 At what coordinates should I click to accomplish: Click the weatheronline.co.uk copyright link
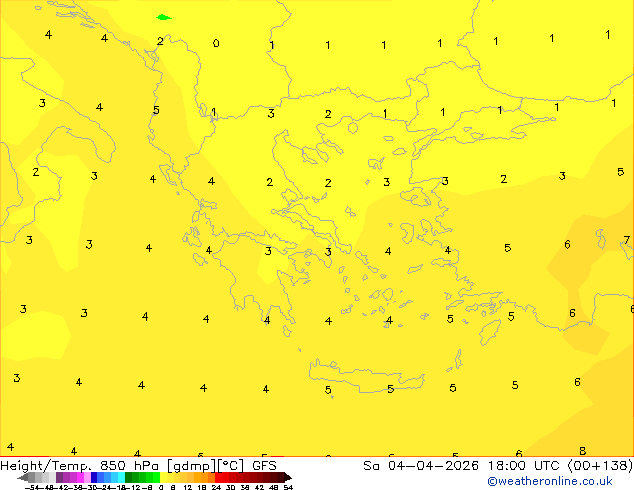549,481
